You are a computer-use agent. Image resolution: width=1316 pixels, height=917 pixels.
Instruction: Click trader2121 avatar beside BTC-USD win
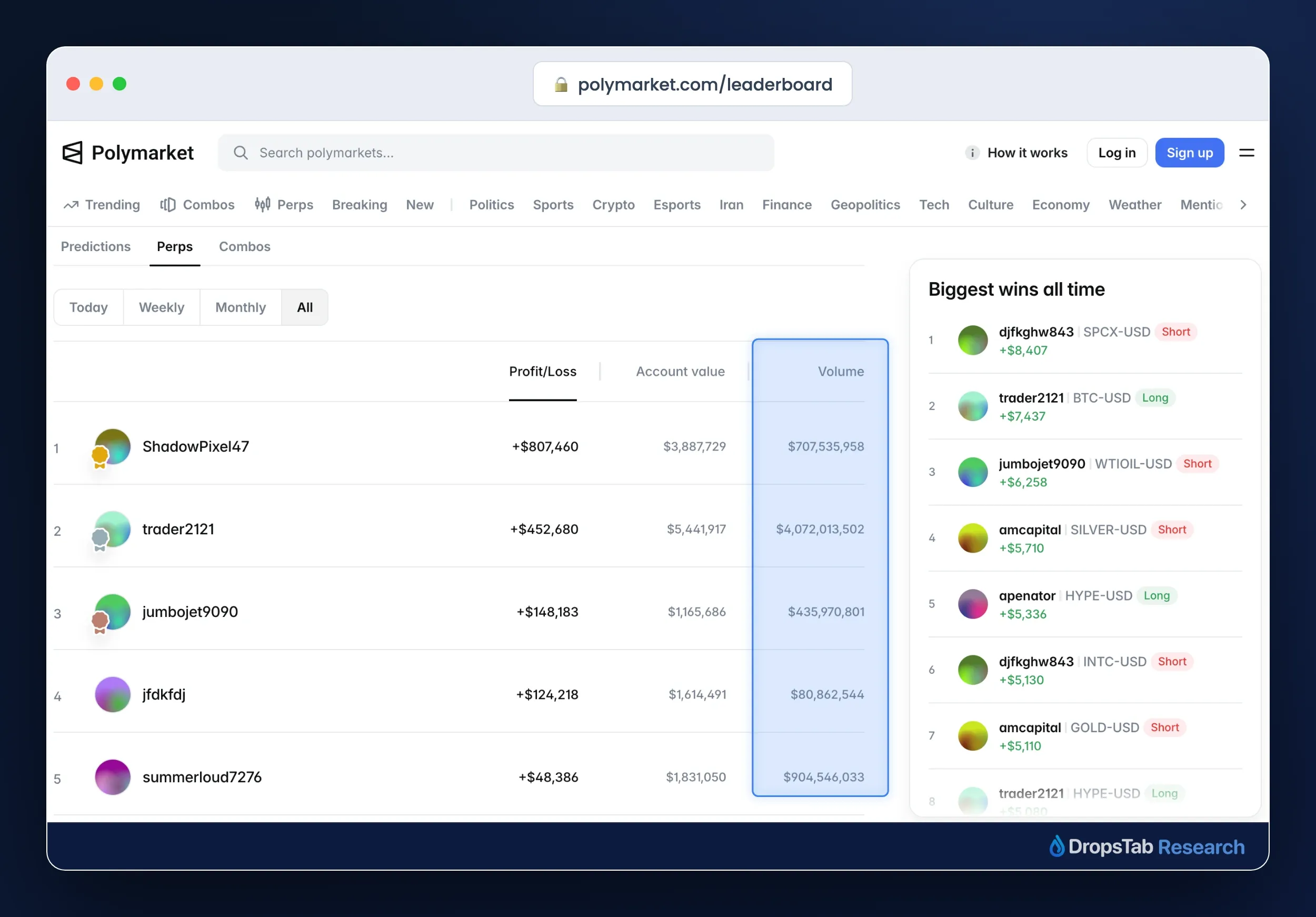click(x=973, y=406)
